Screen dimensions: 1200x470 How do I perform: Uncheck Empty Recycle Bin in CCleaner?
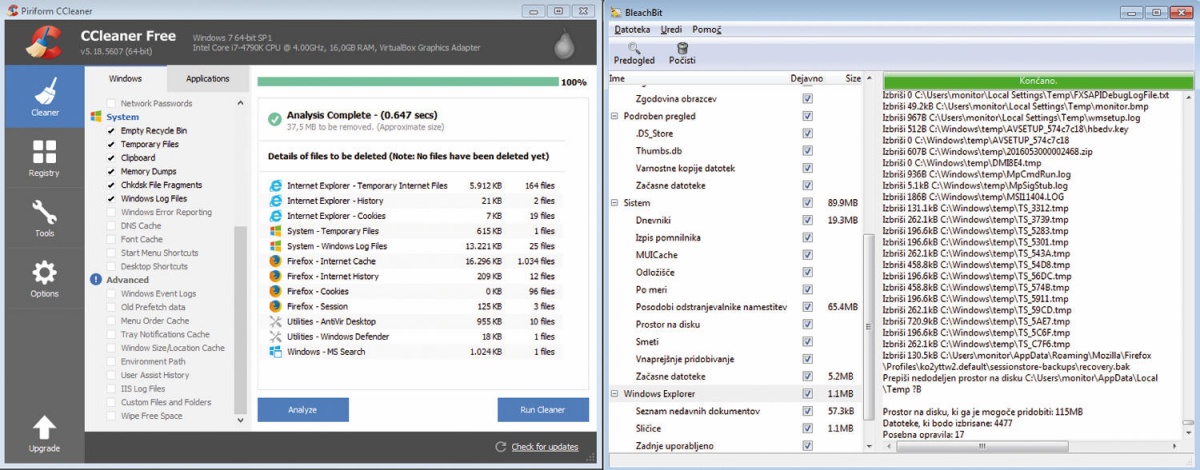(x=112, y=131)
